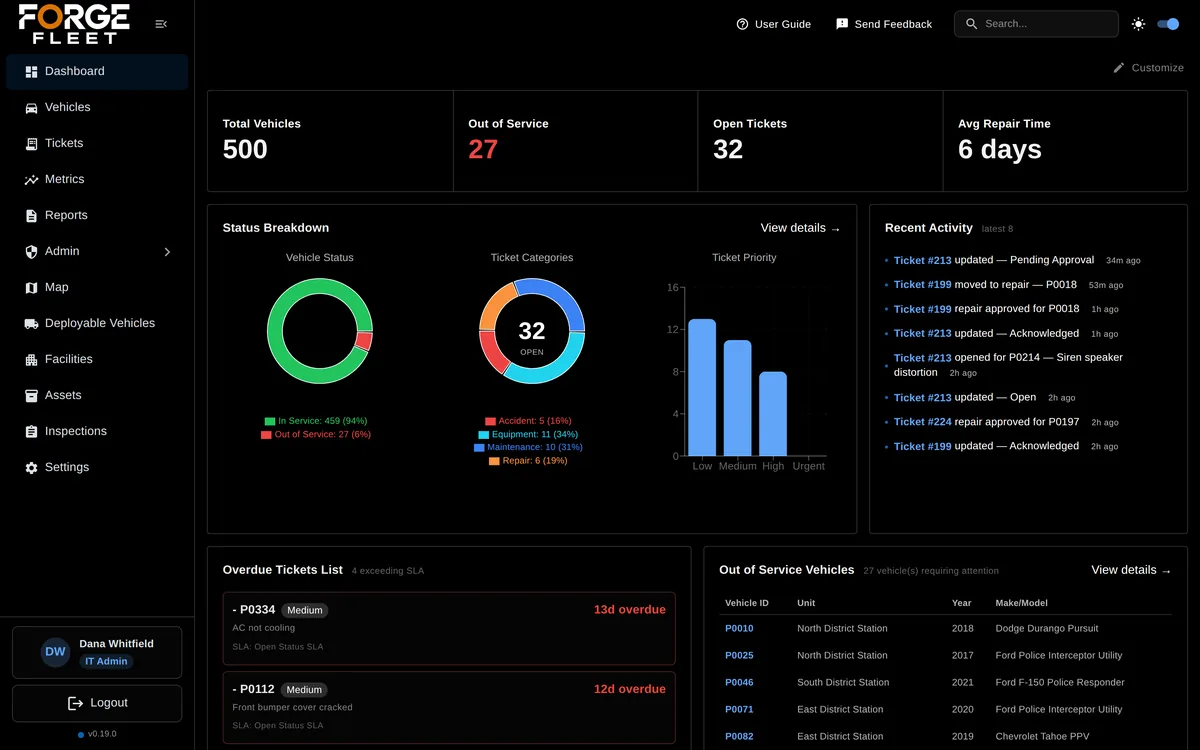Click the Logout button
Image resolution: width=1200 pixels, height=750 pixels.
[97, 703]
